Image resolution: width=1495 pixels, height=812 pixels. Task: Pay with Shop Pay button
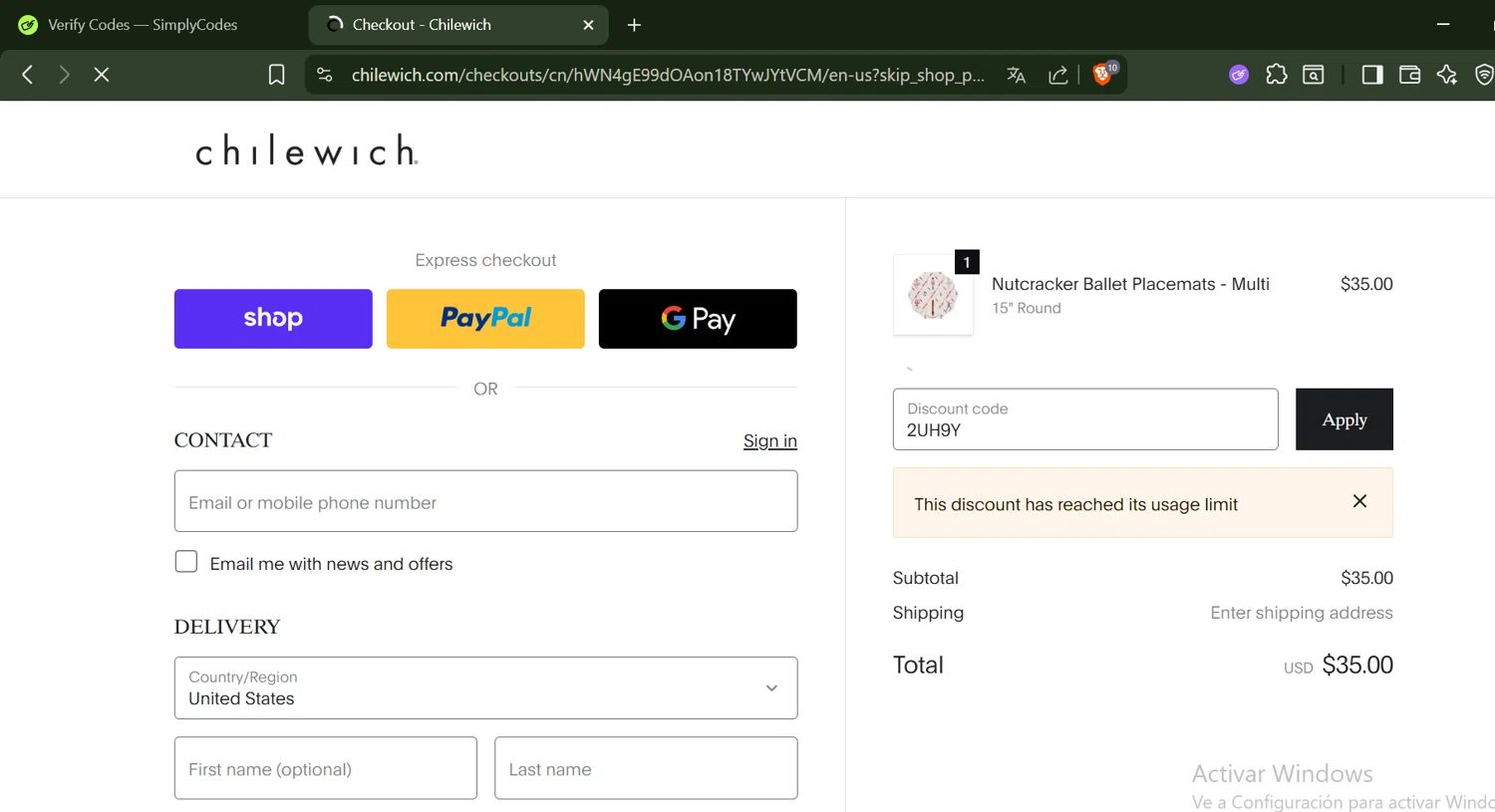coord(273,319)
